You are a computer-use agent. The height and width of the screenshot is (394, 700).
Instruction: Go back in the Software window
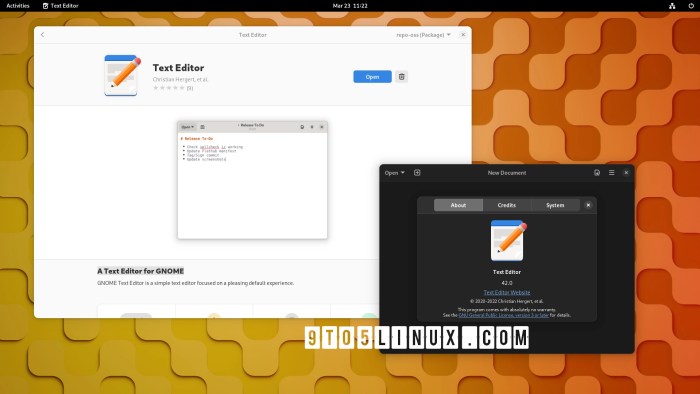tap(42, 35)
